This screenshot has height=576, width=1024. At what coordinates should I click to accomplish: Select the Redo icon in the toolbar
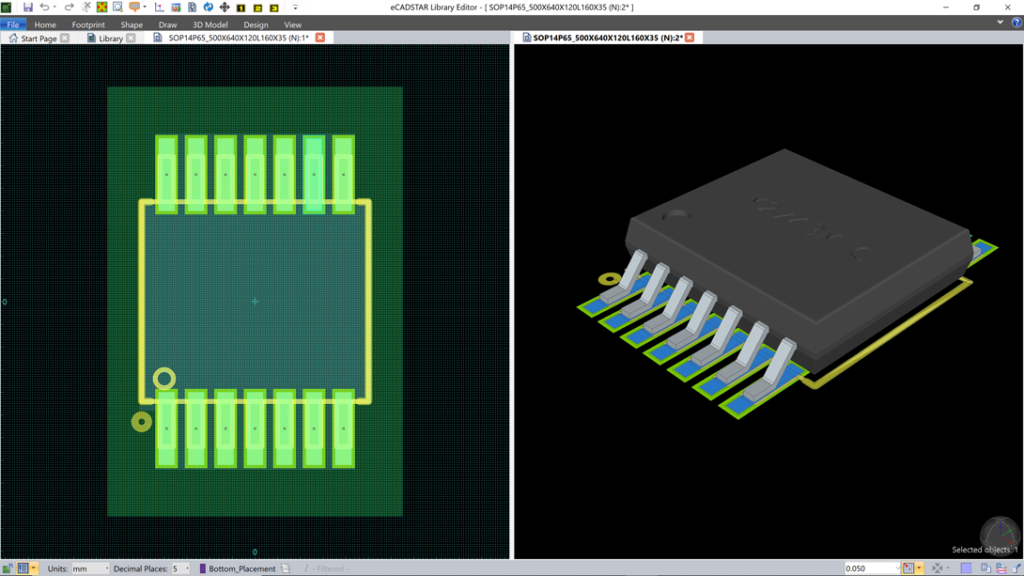69,8
